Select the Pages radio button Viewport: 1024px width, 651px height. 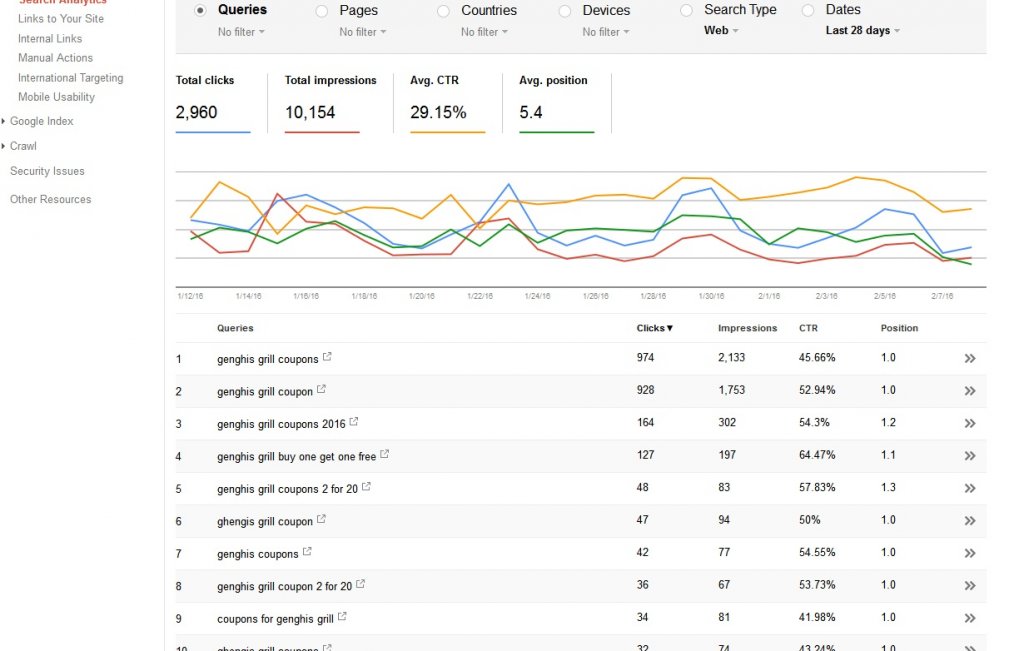click(322, 11)
